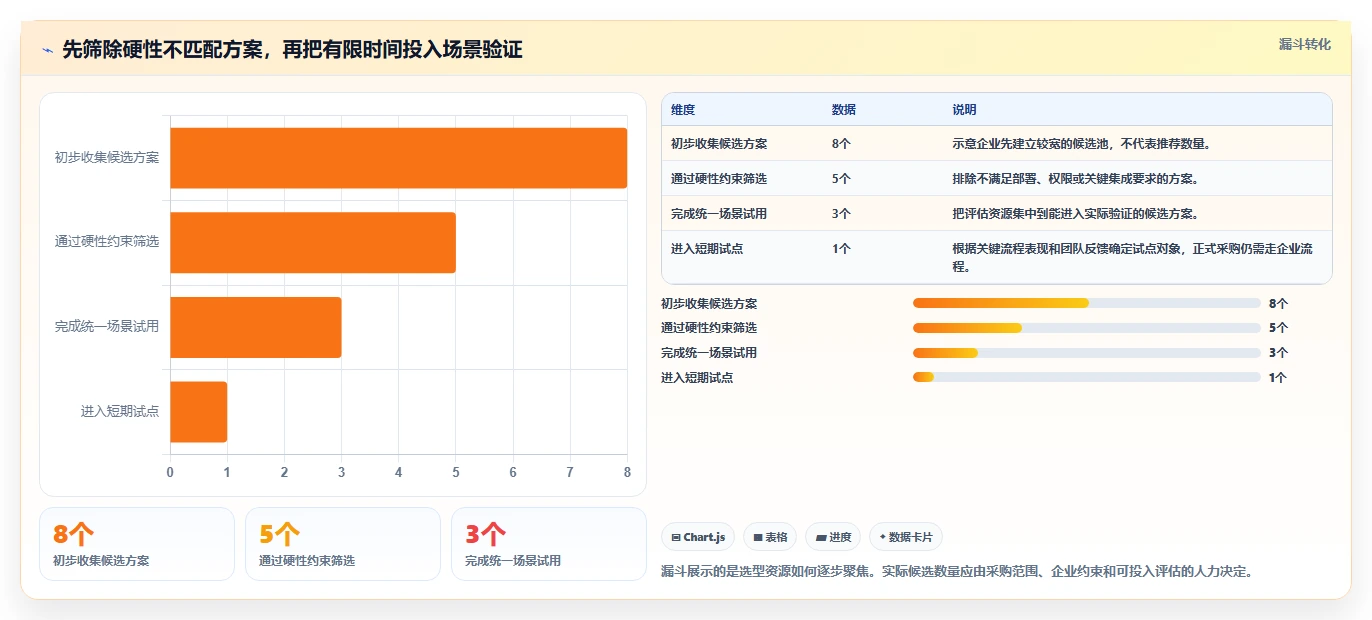Click the 1个 value beside the progress bars

point(1278,378)
